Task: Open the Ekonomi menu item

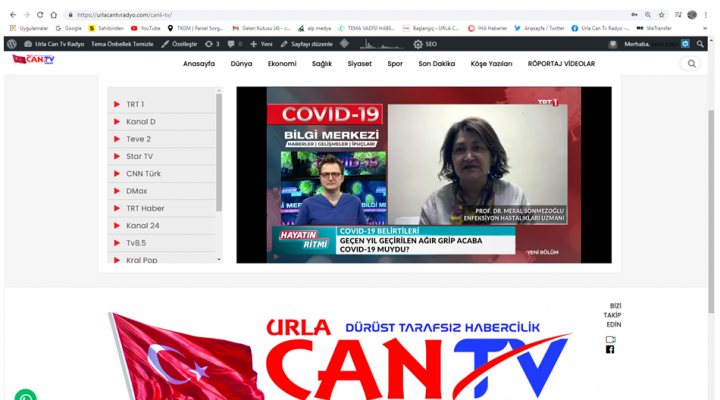Action: (x=282, y=63)
